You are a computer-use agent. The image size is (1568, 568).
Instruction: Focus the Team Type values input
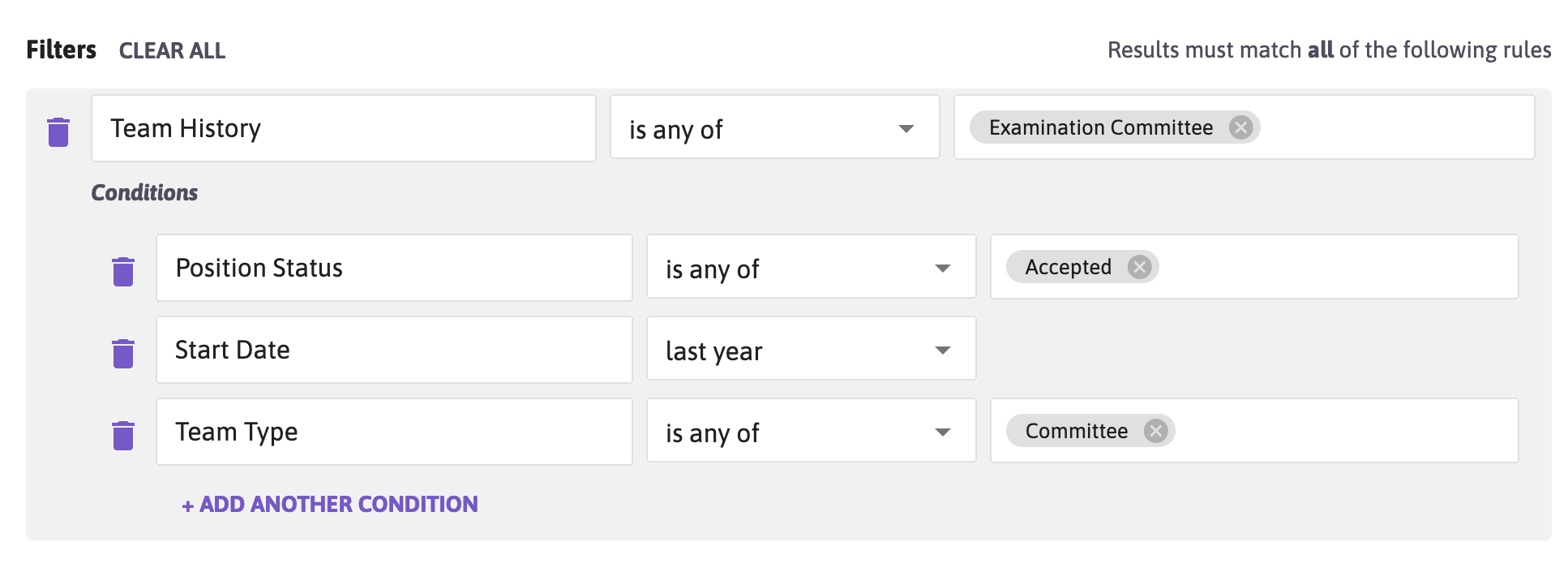click(1346, 431)
